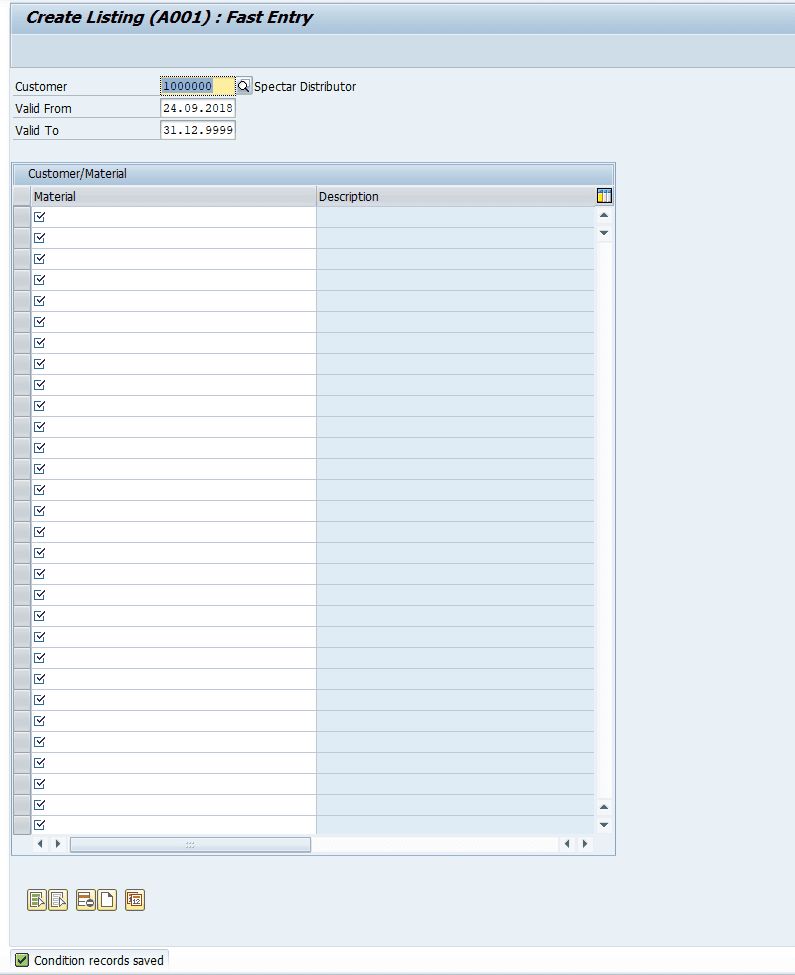Click the Deselect All rows icon
The image size is (795, 975).
(58, 900)
